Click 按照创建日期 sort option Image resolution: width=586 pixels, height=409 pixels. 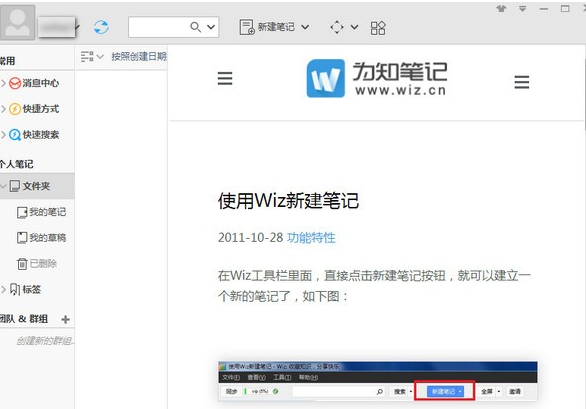(x=139, y=56)
